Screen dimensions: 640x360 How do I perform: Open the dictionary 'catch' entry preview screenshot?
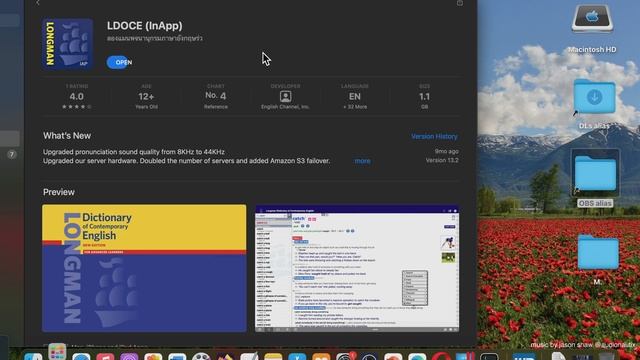click(357, 268)
